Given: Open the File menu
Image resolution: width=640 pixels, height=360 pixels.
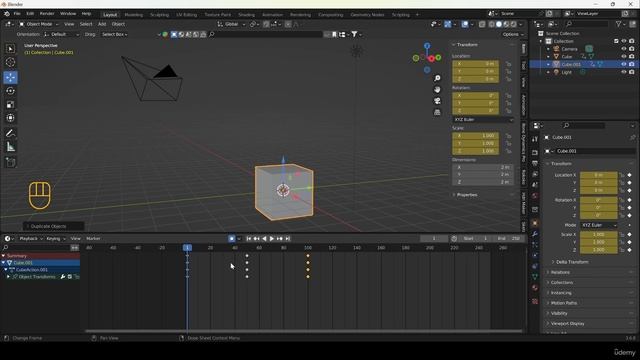Looking at the screenshot, I should [17, 14].
